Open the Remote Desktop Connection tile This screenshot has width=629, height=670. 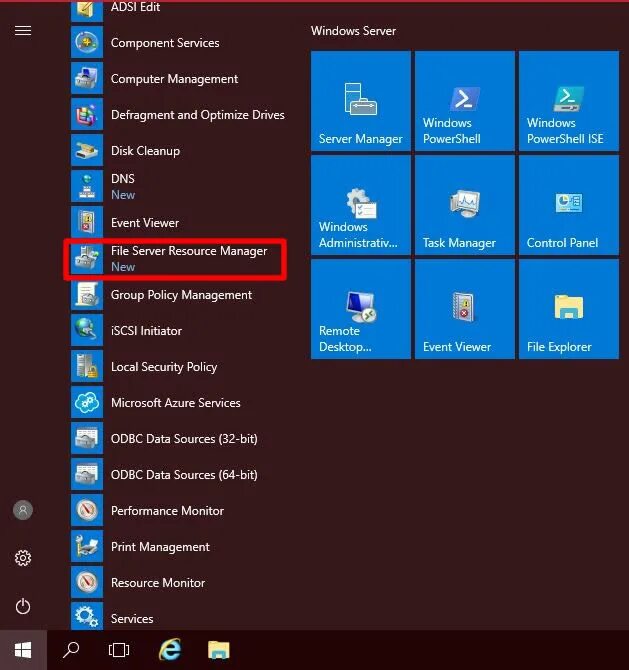361,309
